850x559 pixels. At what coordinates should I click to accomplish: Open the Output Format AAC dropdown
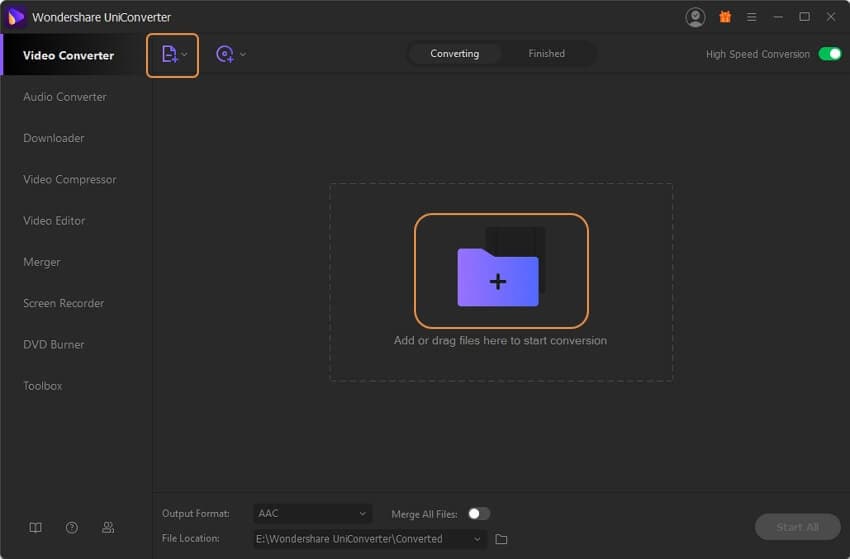[312, 513]
